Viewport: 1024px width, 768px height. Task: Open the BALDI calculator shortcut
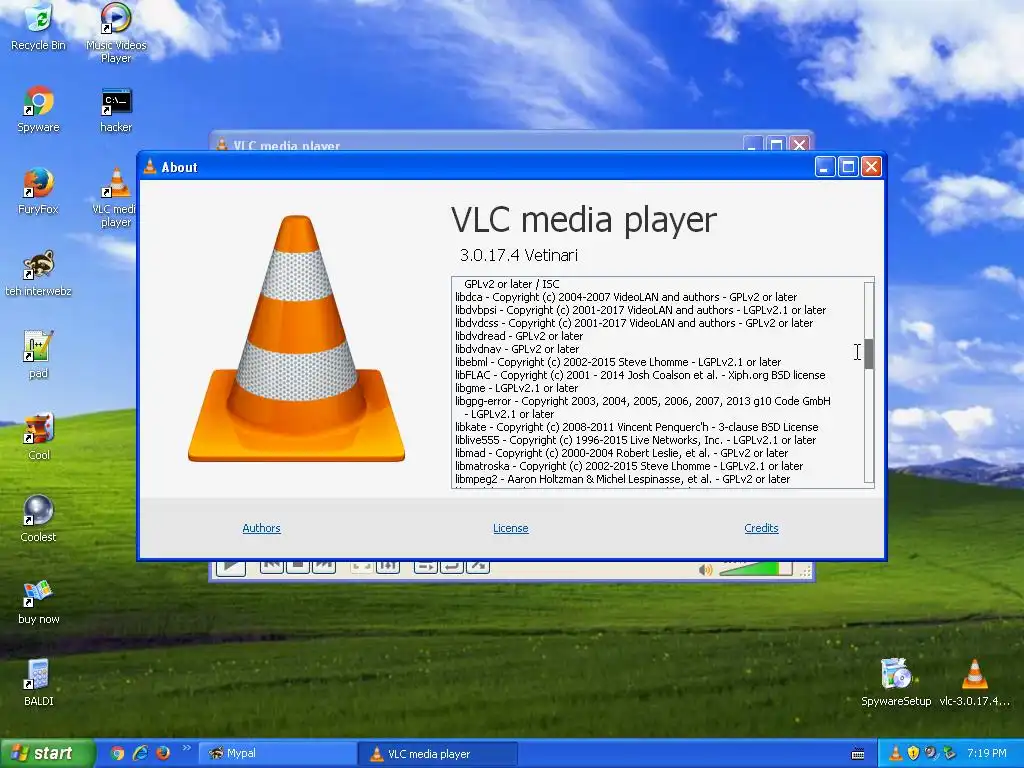(38, 682)
